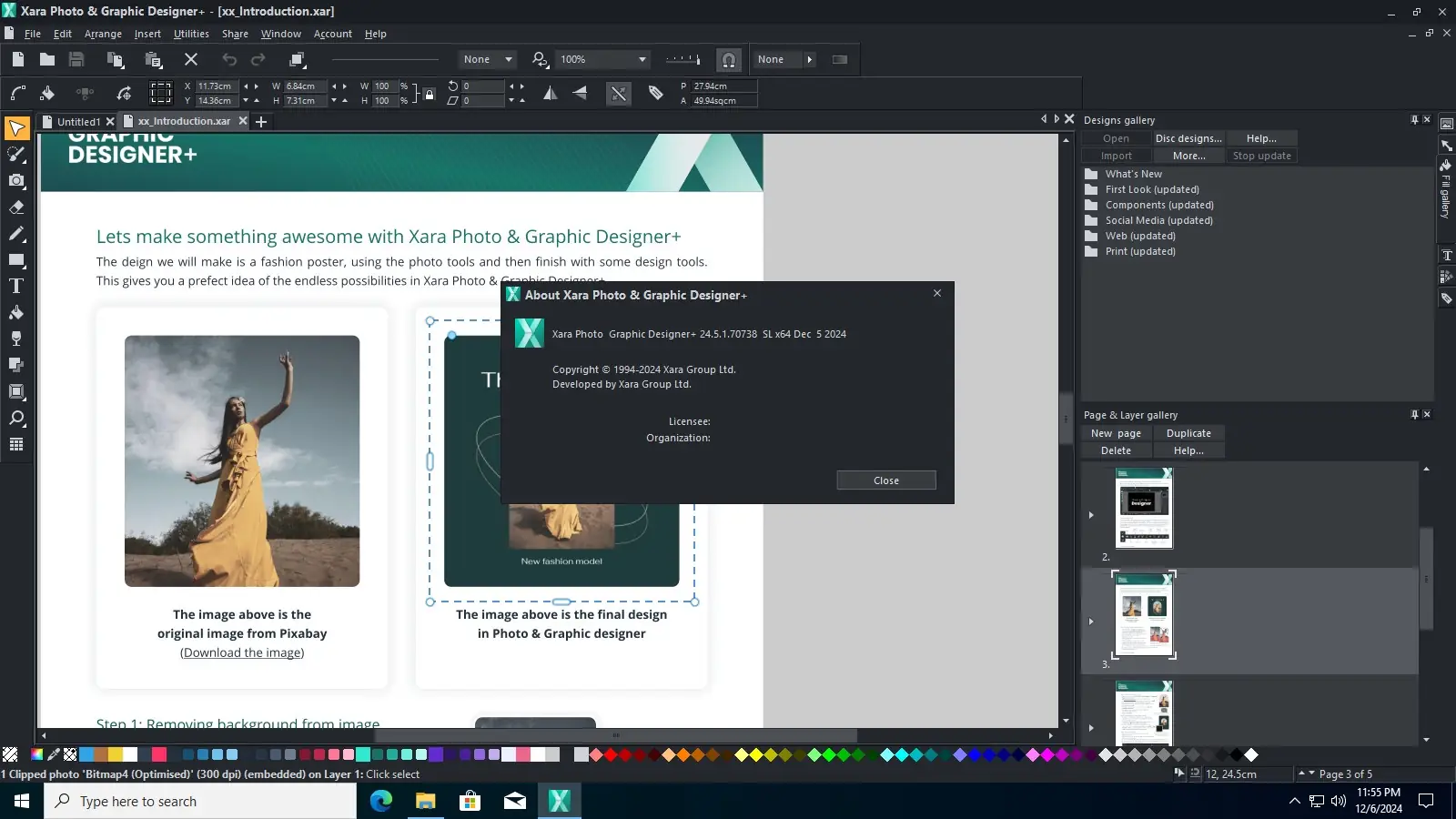
Task: Expand the What's New folder
Action: point(1091,174)
